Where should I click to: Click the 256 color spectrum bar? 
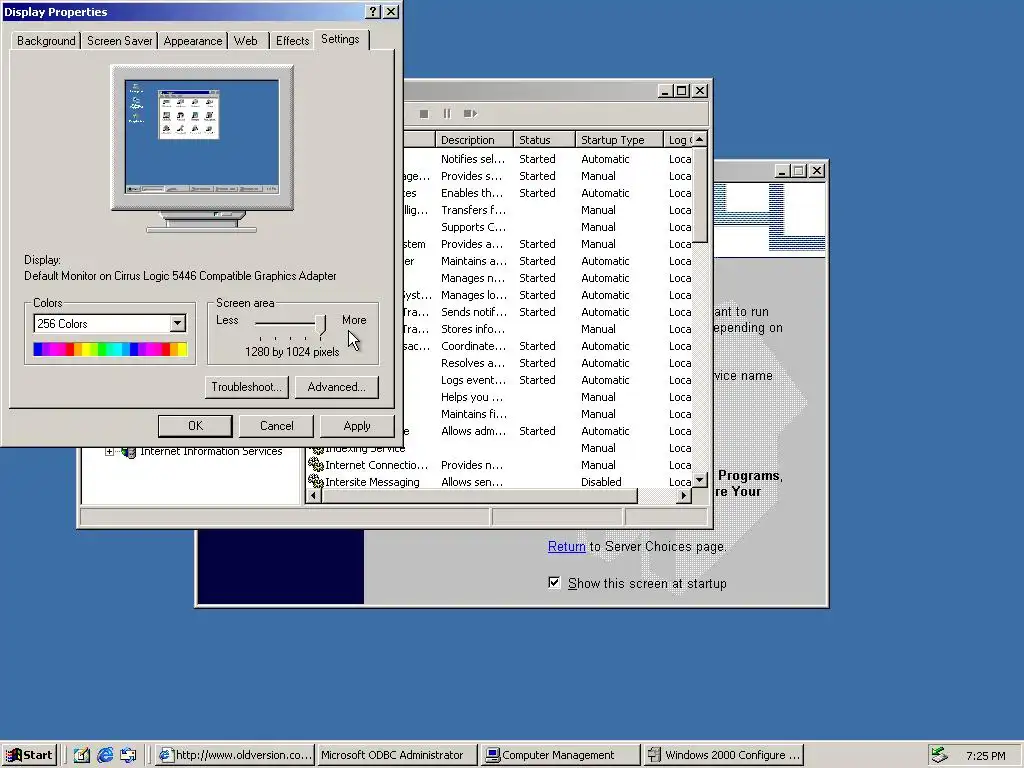pos(110,349)
